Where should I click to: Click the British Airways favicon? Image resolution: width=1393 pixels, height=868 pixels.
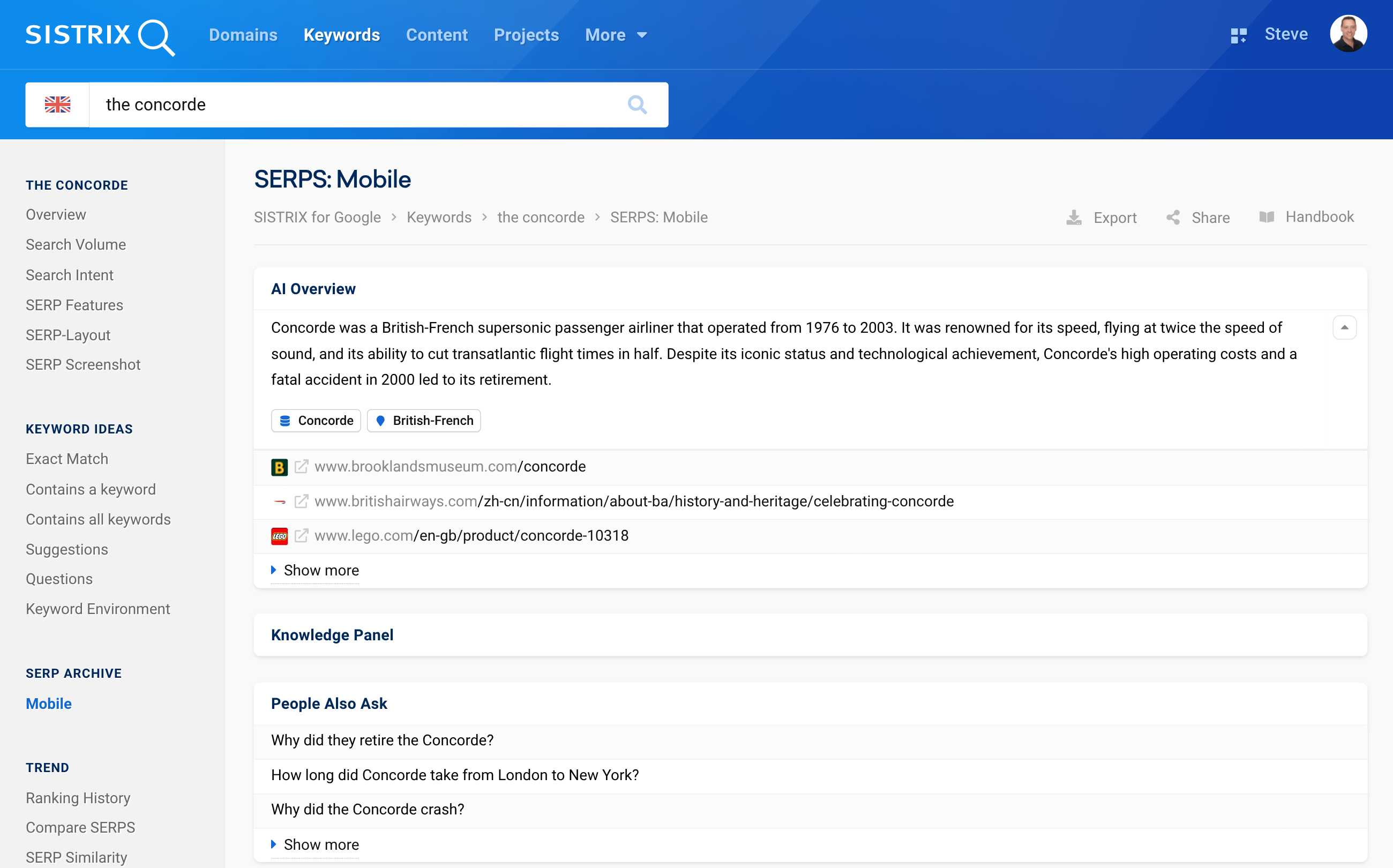click(x=280, y=502)
